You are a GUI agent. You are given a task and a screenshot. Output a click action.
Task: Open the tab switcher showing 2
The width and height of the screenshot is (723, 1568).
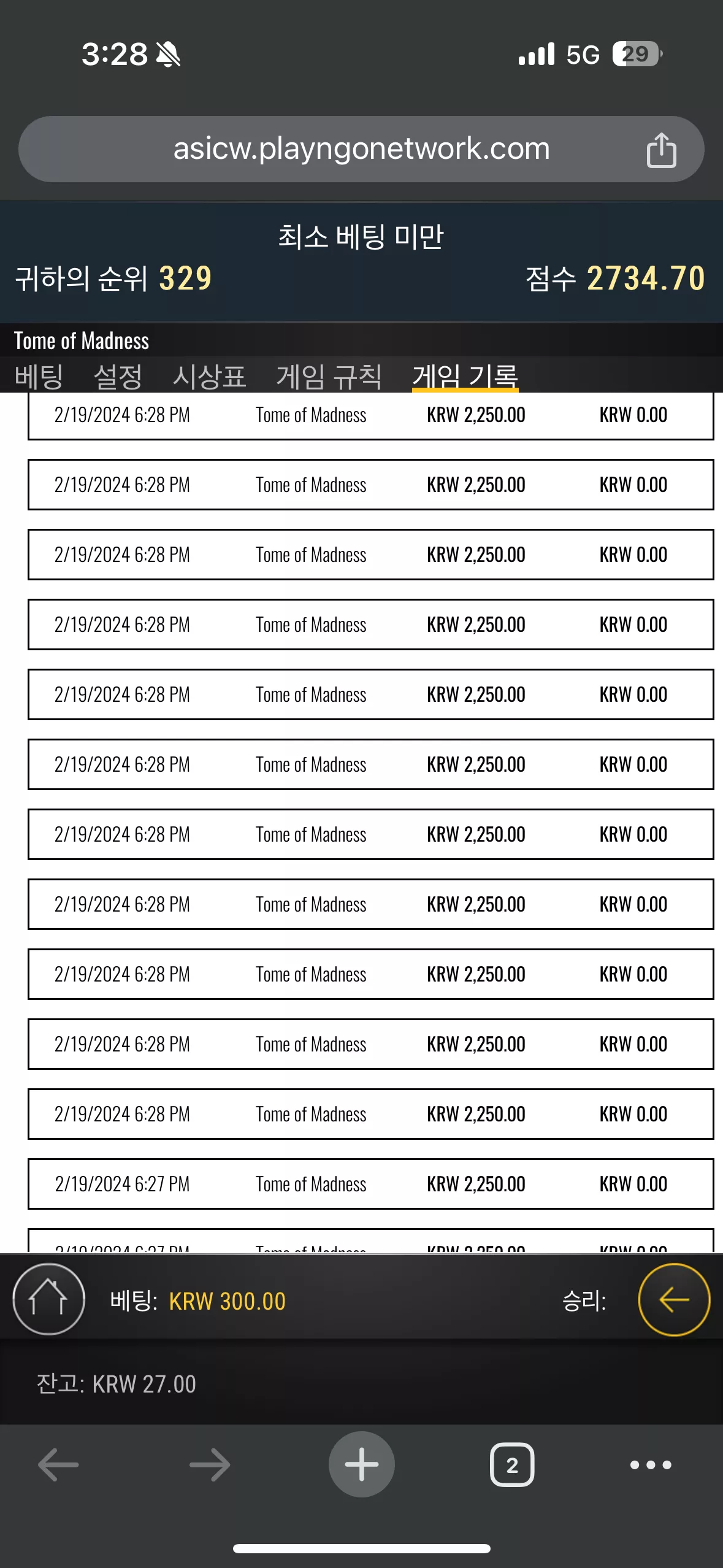pos(512,1464)
